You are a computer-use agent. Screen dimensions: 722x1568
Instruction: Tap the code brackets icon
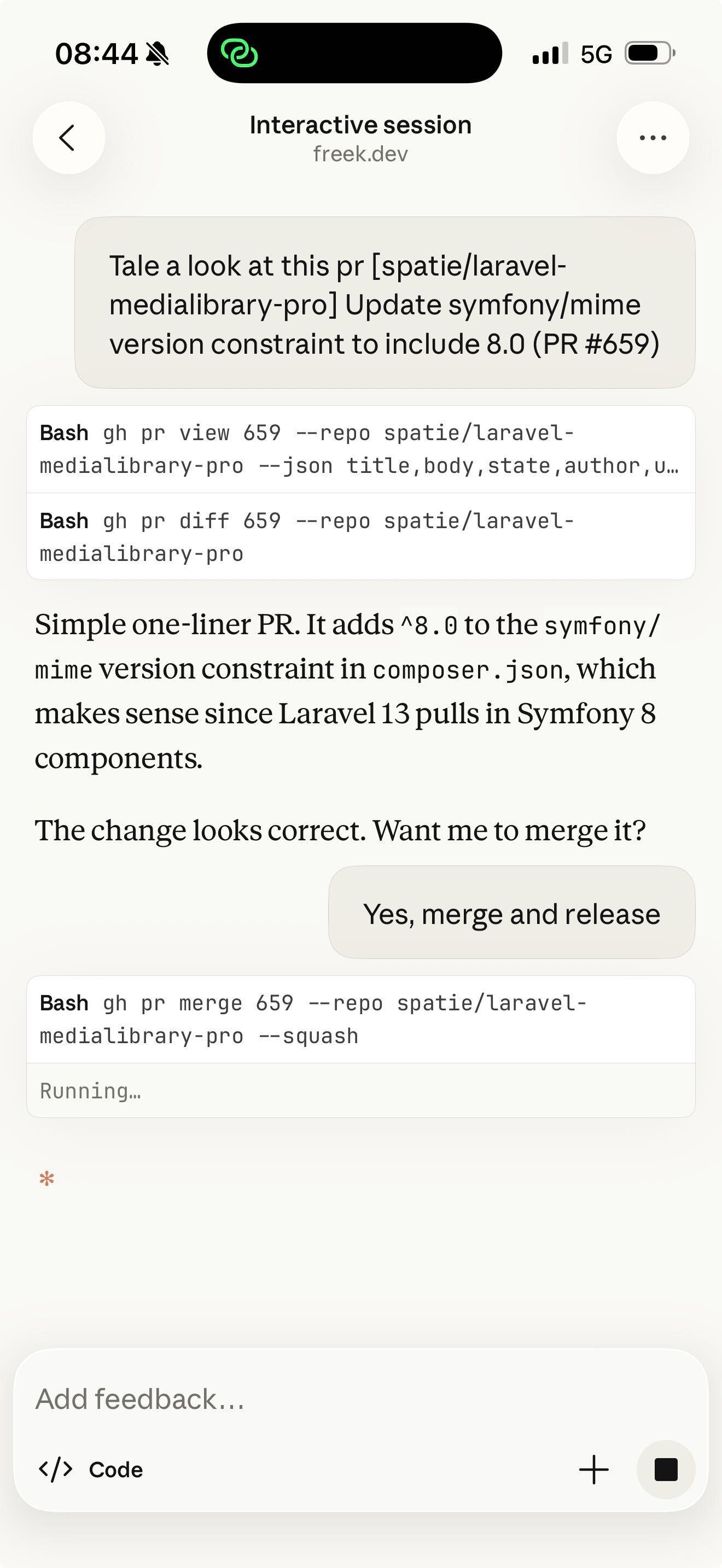click(55, 1470)
